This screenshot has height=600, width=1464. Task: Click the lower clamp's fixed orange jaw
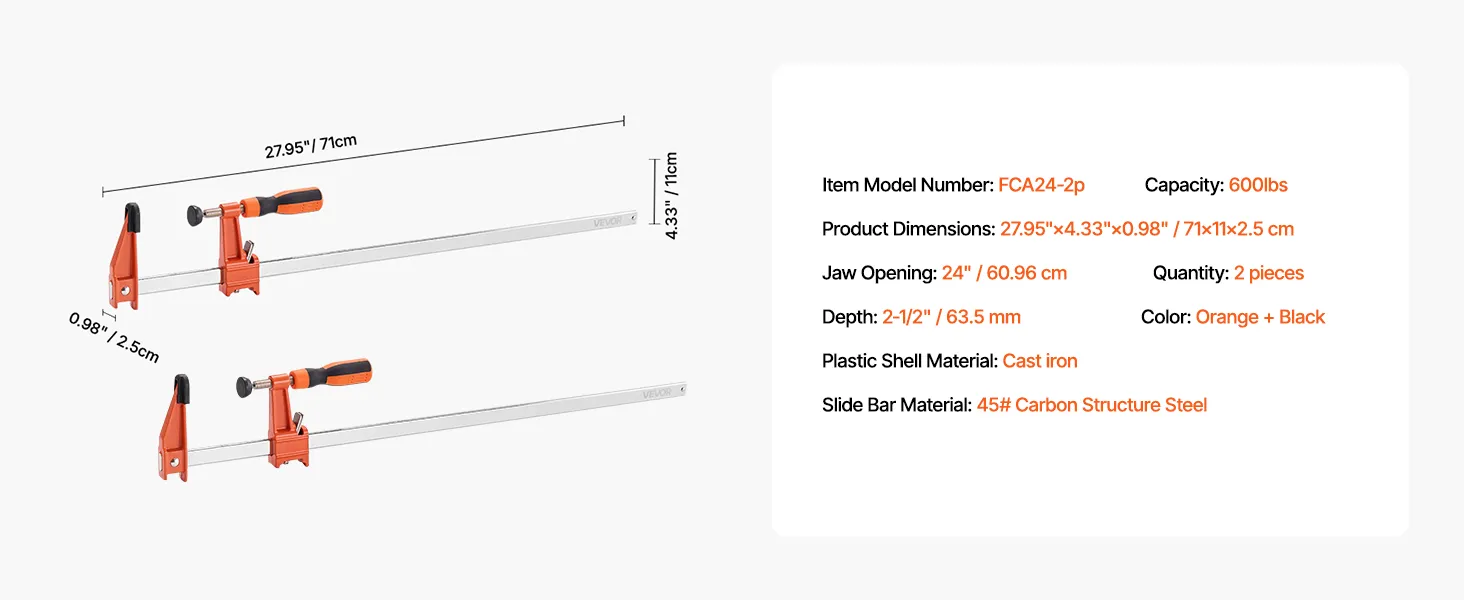pos(174,428)
